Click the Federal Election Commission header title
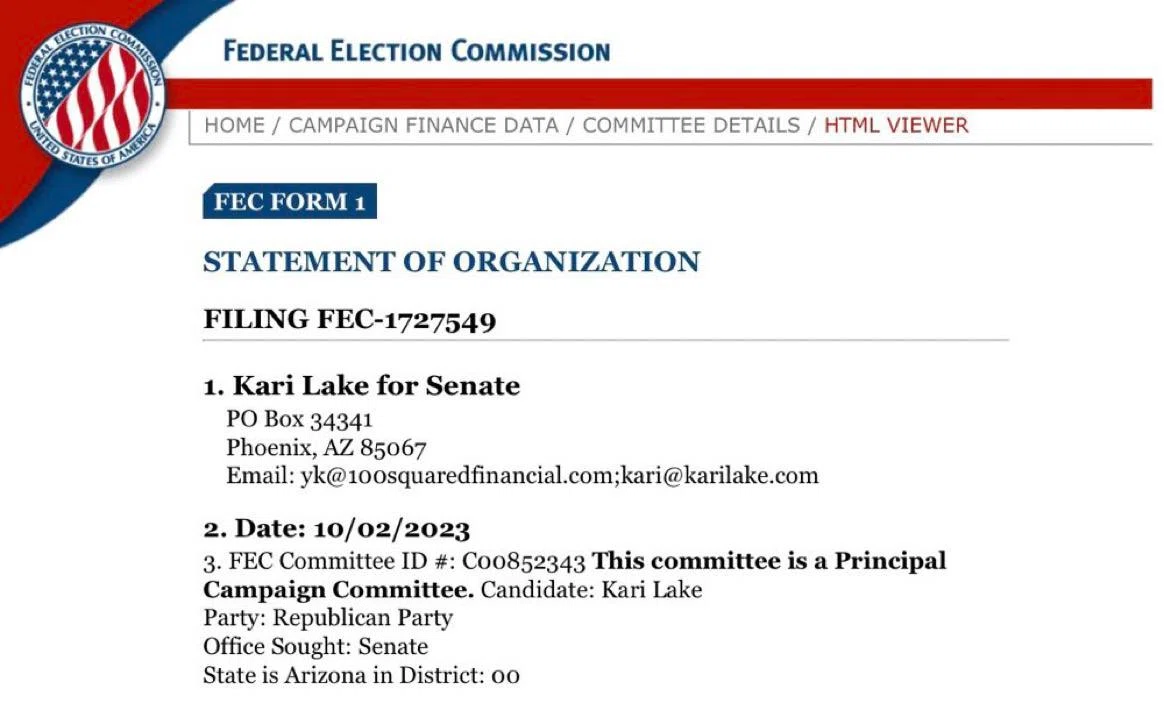 click(416, 51)
